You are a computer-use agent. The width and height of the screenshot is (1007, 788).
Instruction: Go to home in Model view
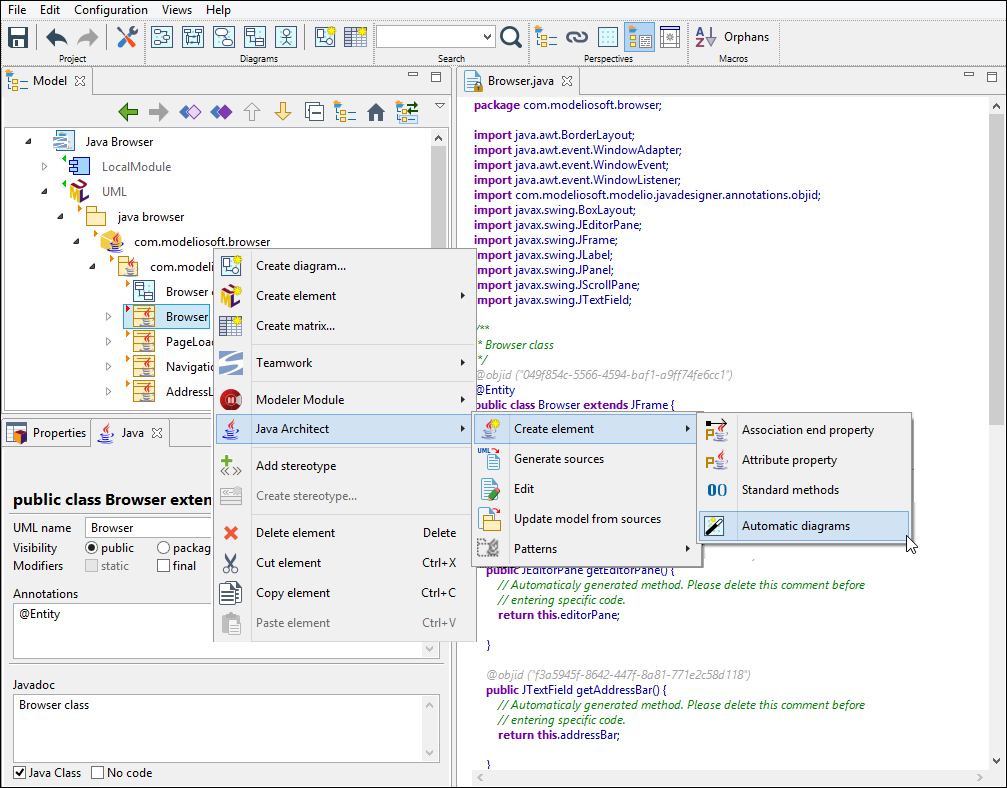[x=376, y=112]
